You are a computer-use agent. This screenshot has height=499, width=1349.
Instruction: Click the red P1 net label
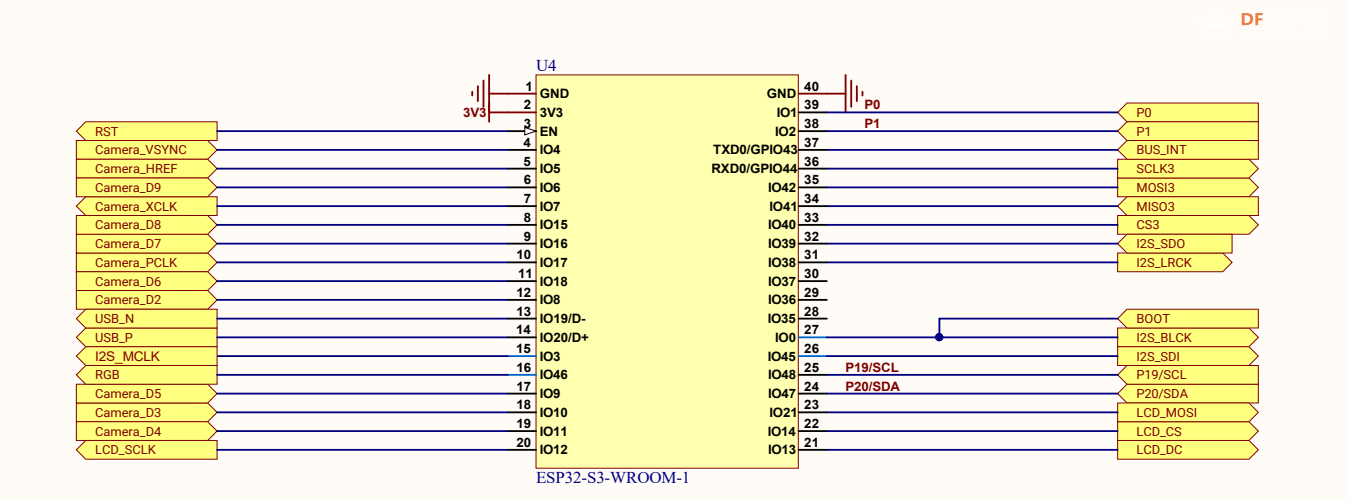[872, 123]
